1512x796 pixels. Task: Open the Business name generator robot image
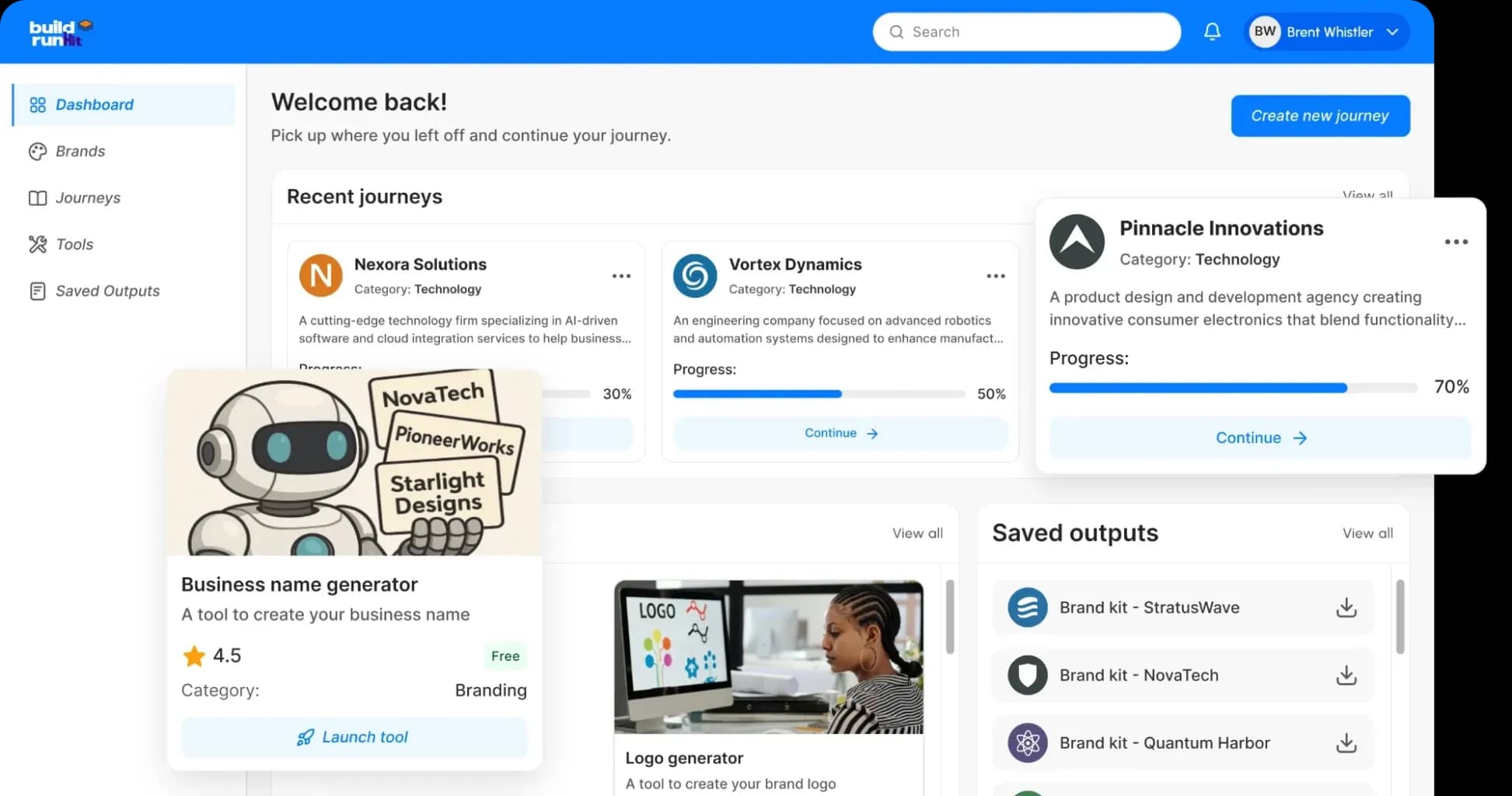tap(354, 463)
